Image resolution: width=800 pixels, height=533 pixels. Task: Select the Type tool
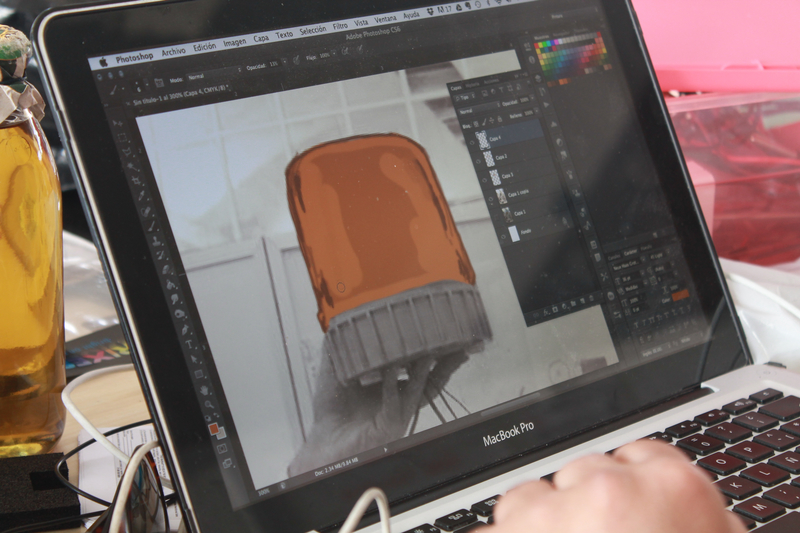[188, 344]
